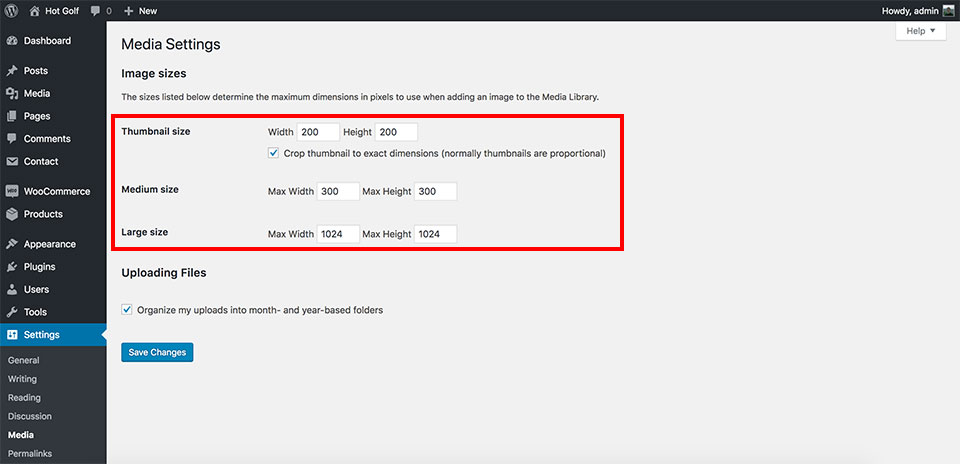960x464 pixels.
Task: Click the Media Settings page heading
Action: (171, 44)
